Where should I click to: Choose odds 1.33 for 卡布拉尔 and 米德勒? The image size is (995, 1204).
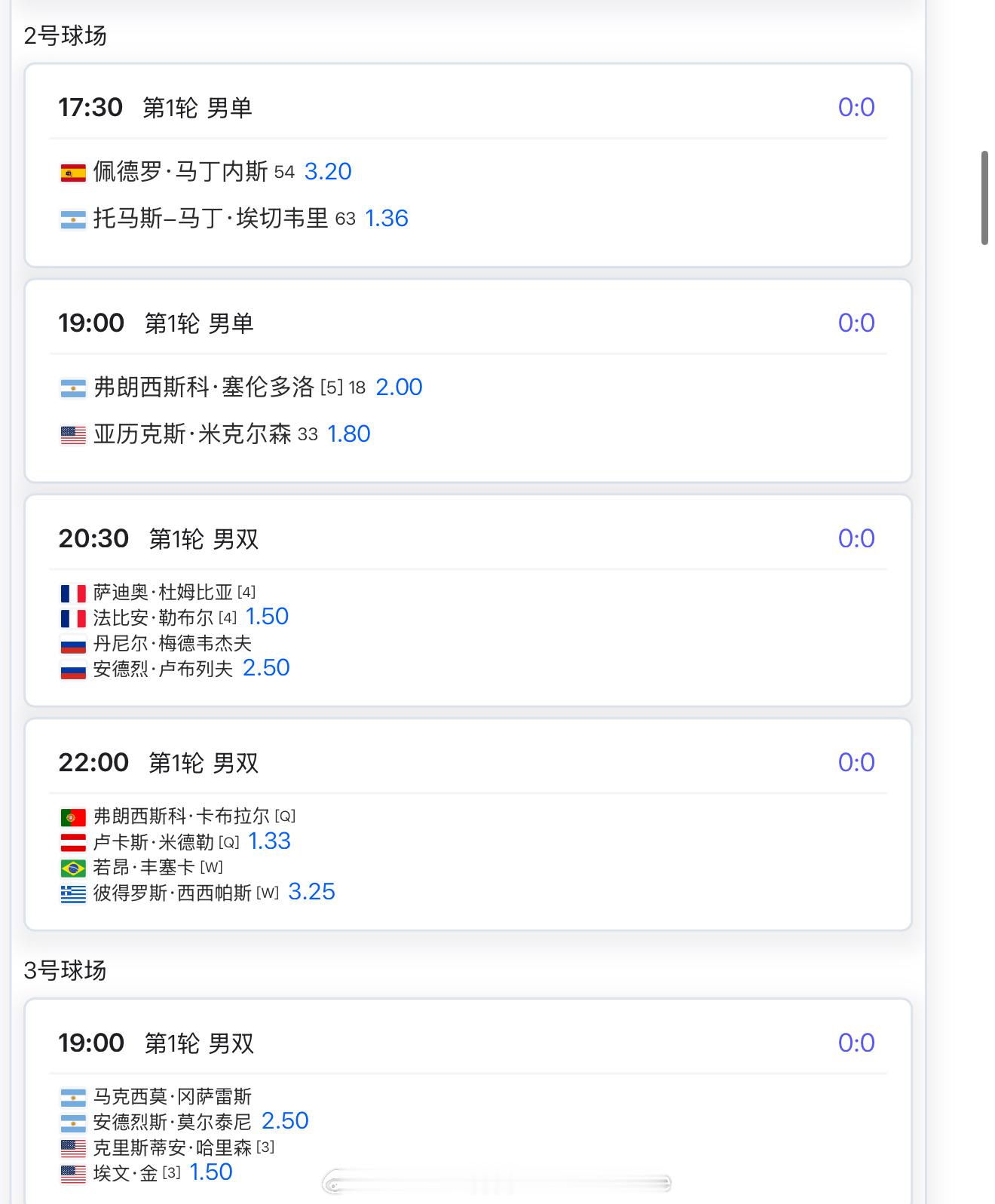click(x=269, y=841)
